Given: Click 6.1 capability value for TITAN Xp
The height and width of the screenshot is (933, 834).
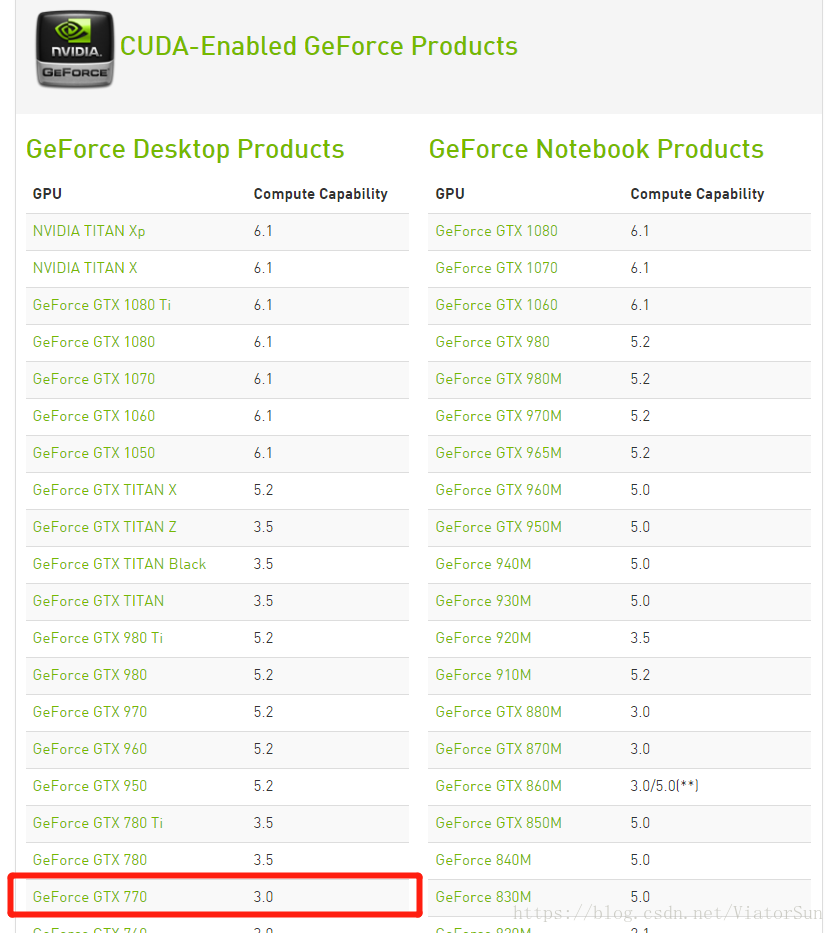Looking at the screenshot, I should tap(263, 231).
